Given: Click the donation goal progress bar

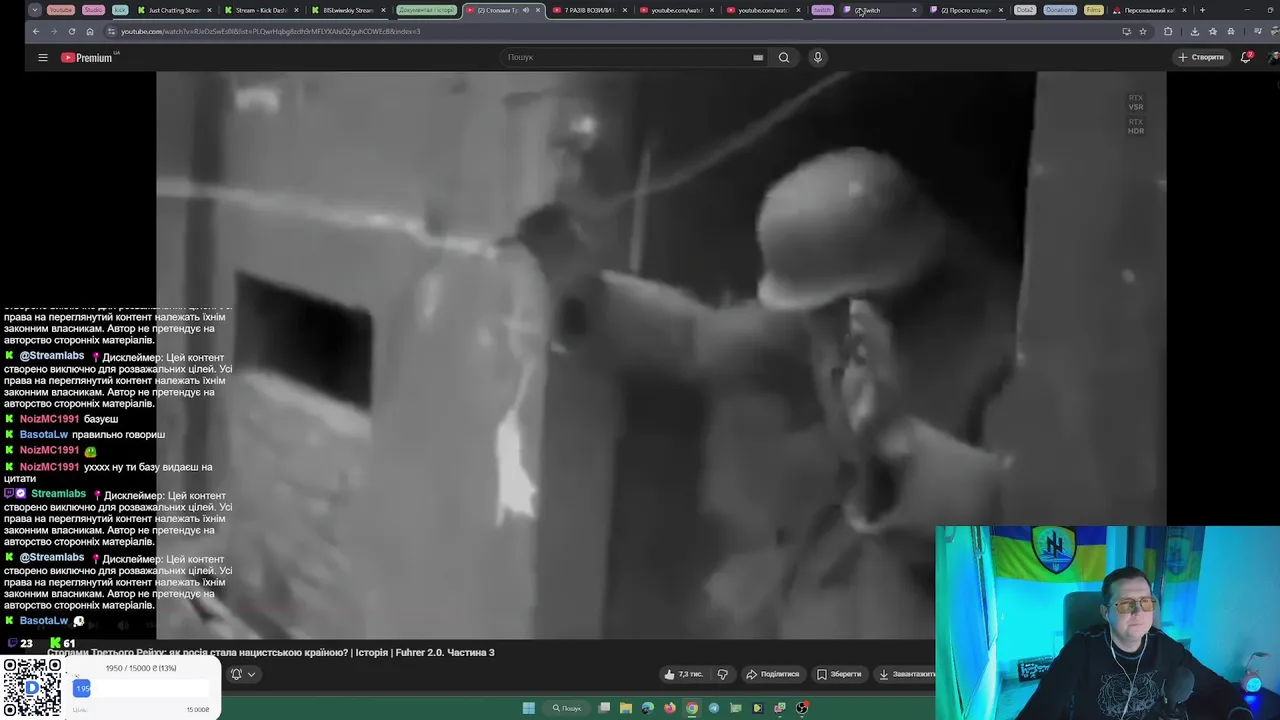Looking at the screenshot, I should [141, 688].
